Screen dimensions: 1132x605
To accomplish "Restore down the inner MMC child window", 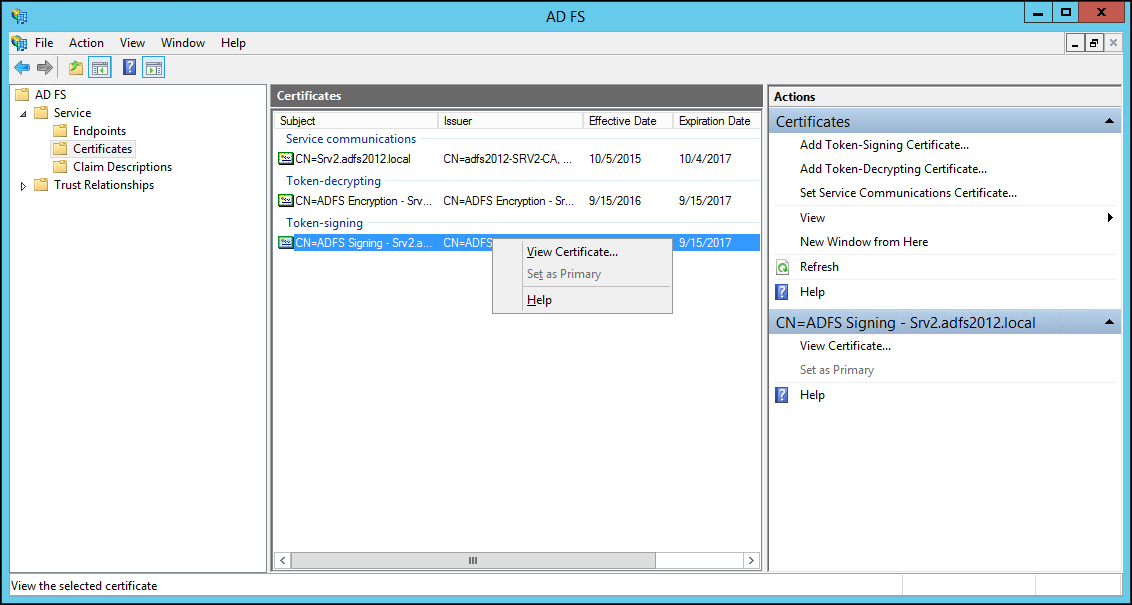I will [x=1094, y=43].
